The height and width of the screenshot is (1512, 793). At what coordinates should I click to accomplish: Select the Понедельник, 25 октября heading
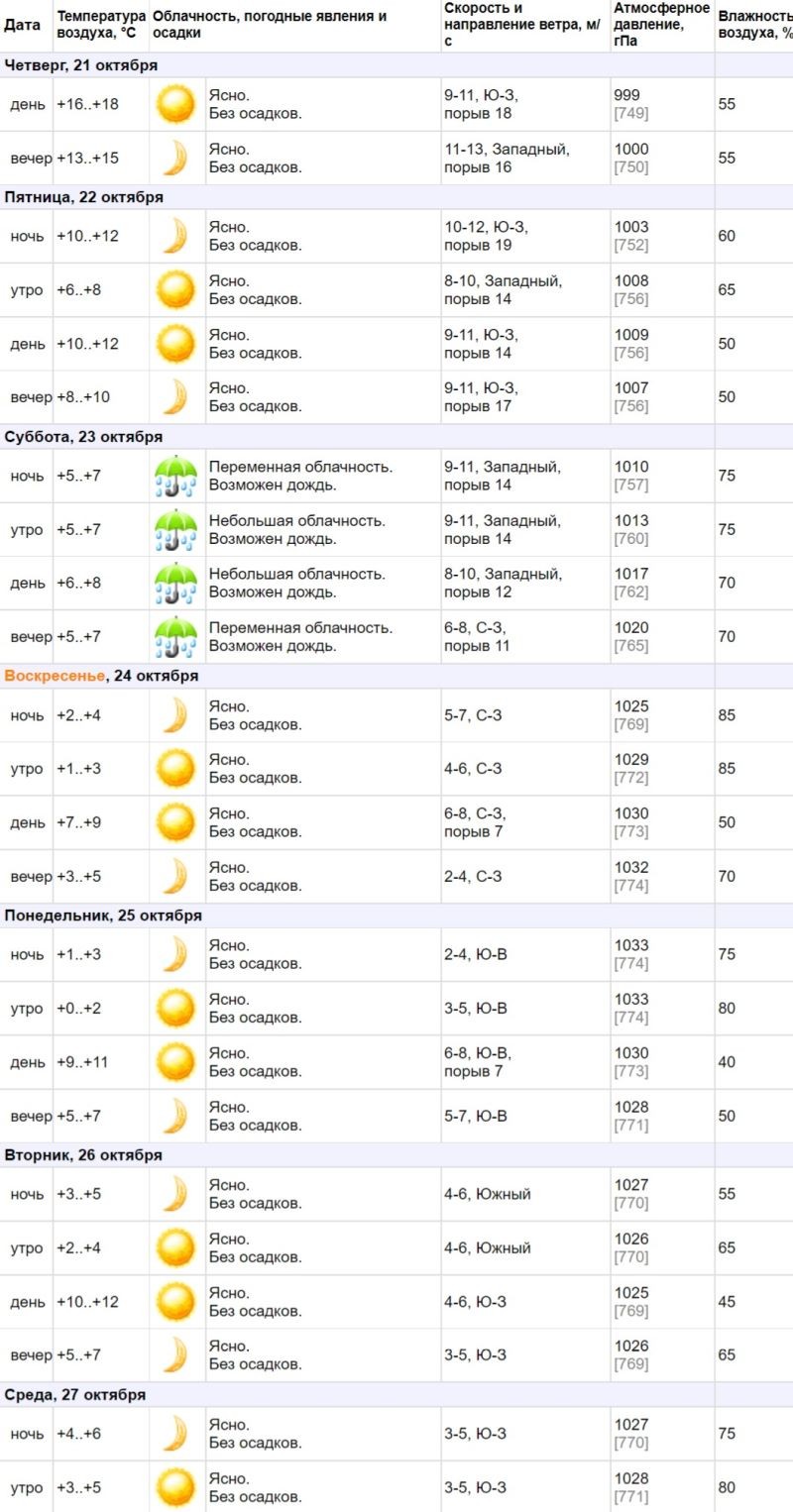pos(103,916)
